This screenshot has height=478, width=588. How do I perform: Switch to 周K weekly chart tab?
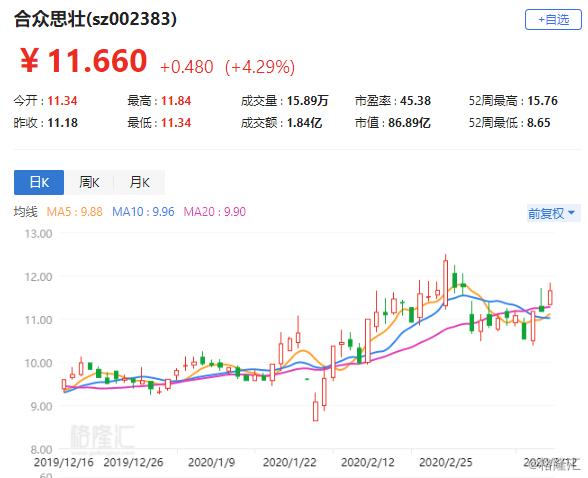point(89,183)
